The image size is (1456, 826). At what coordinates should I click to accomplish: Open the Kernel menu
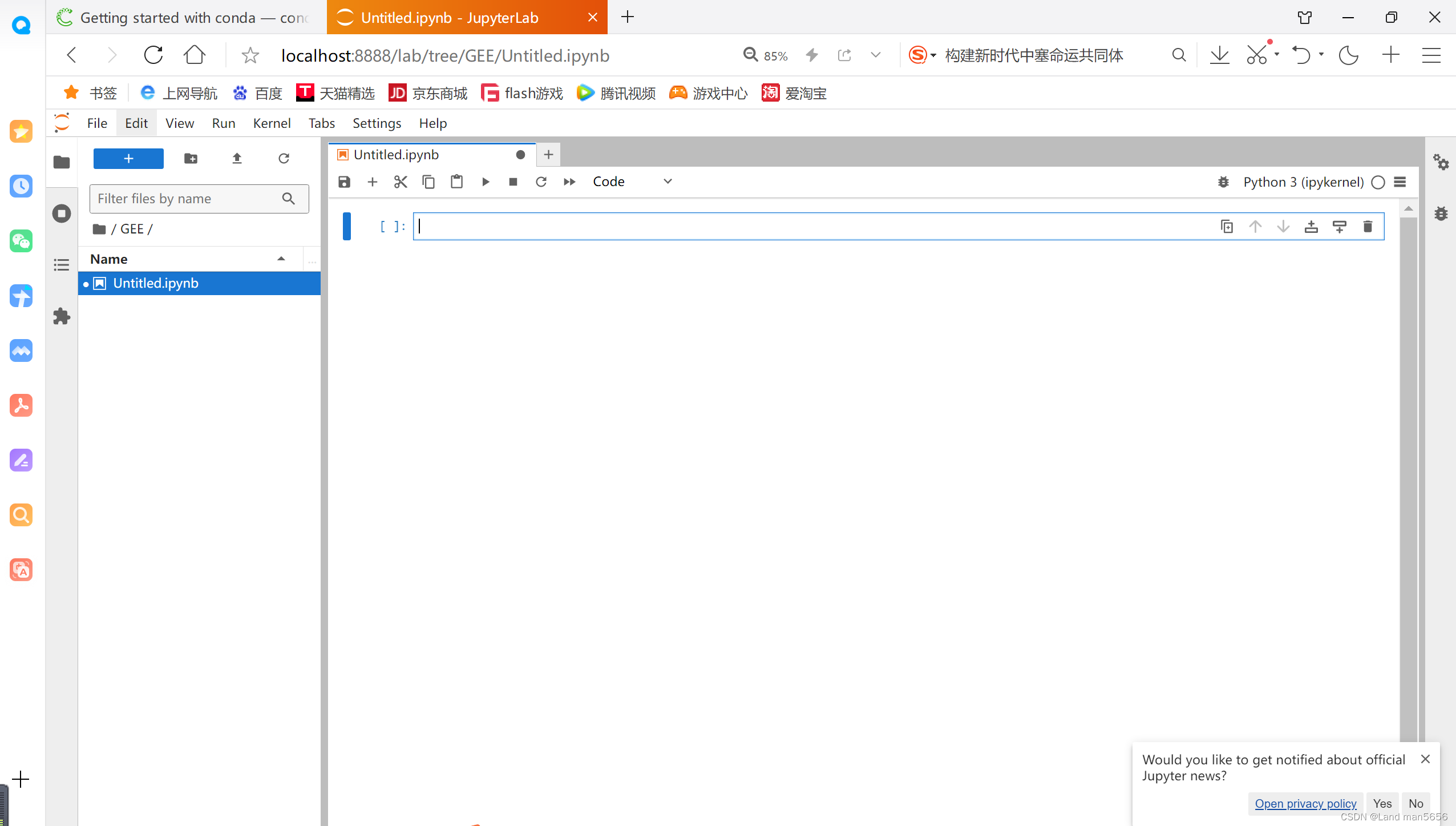pos(272,123)
